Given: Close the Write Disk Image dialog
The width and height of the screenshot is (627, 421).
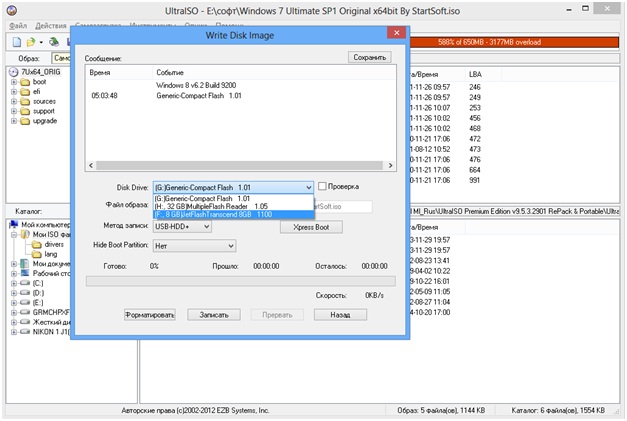Looking at the screenshot, I should coord(396,33).
